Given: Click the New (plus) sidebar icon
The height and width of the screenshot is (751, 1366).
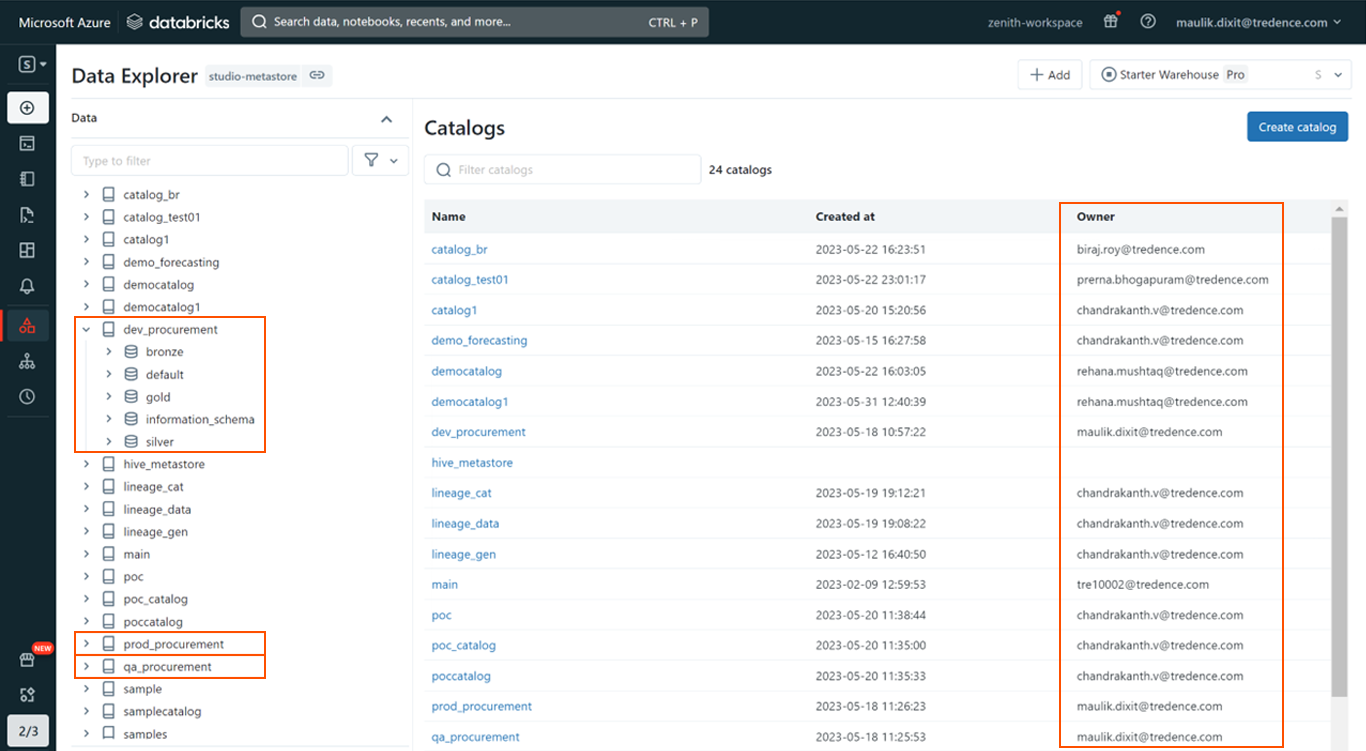Looking at the screenshot, I should click(x=27, y=108).
